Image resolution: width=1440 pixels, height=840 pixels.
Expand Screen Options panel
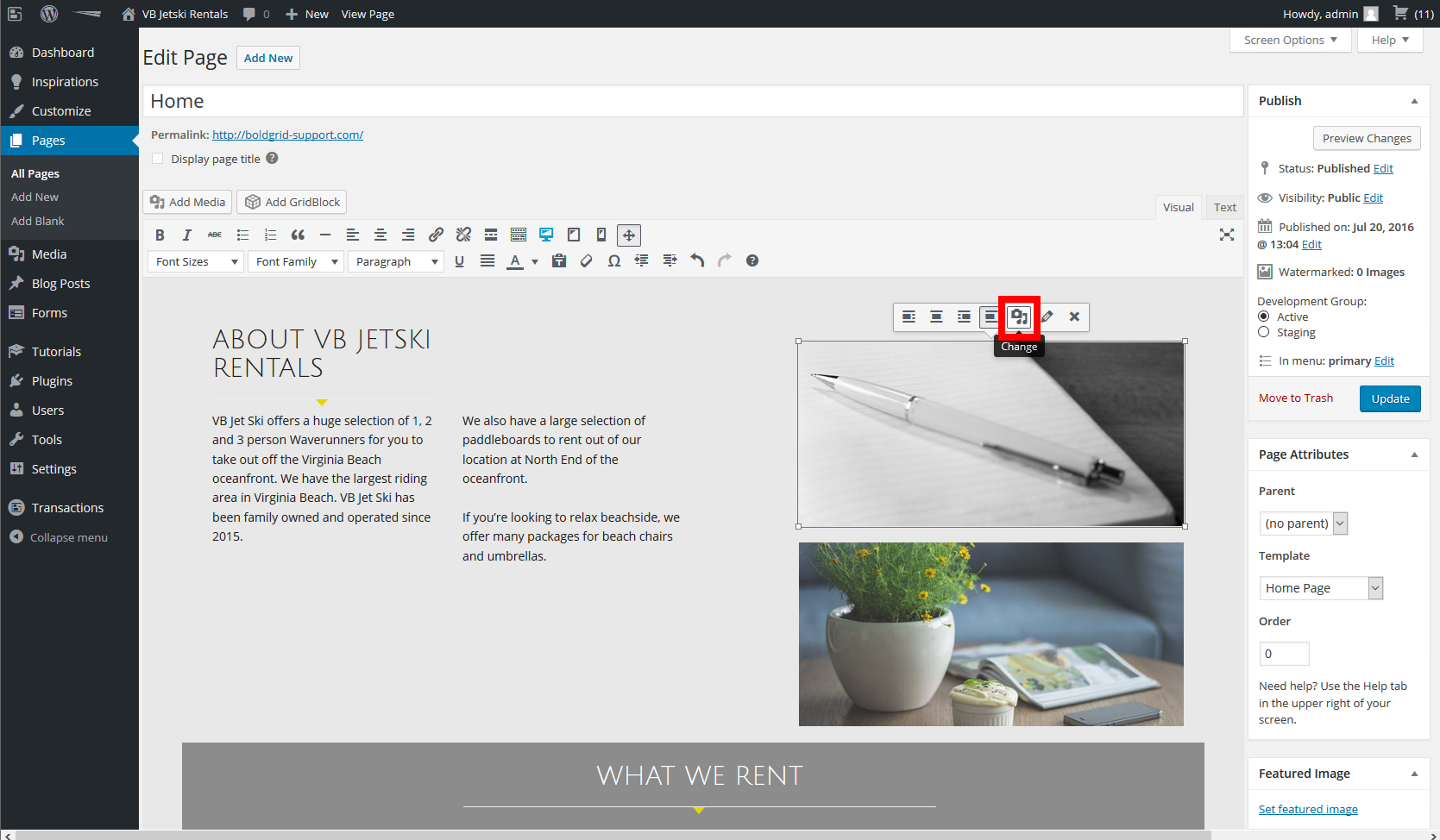point(1291,40)
